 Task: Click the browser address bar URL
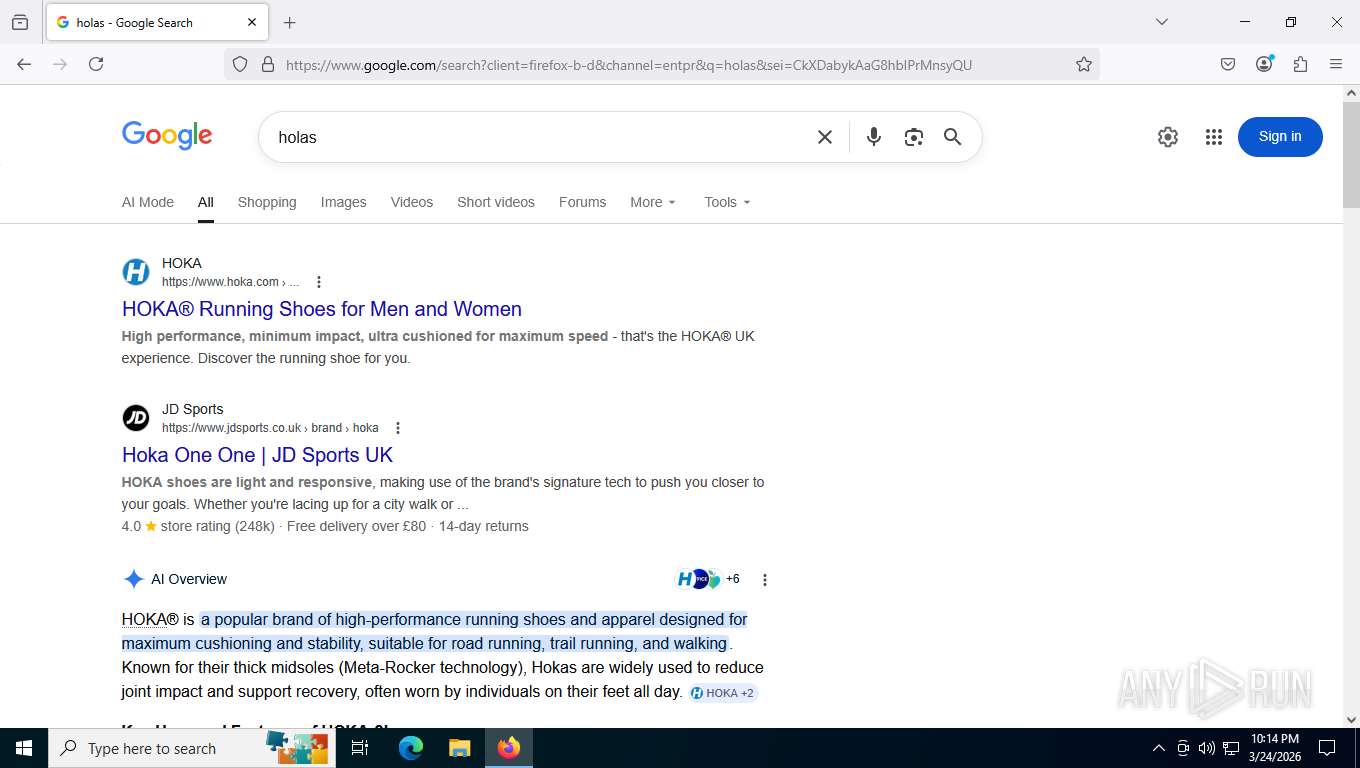point(629,65)
